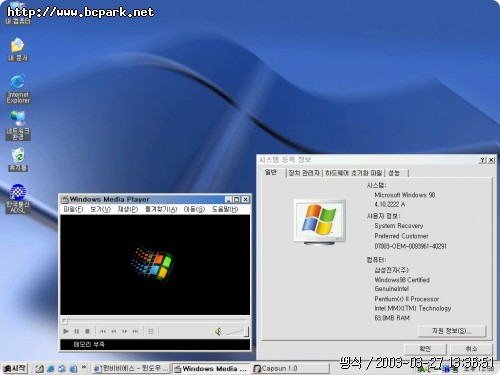Open the 도움말(H) menu in Media Player
Viewport: 500px width, 375px height.
click(x=225, y=209)
